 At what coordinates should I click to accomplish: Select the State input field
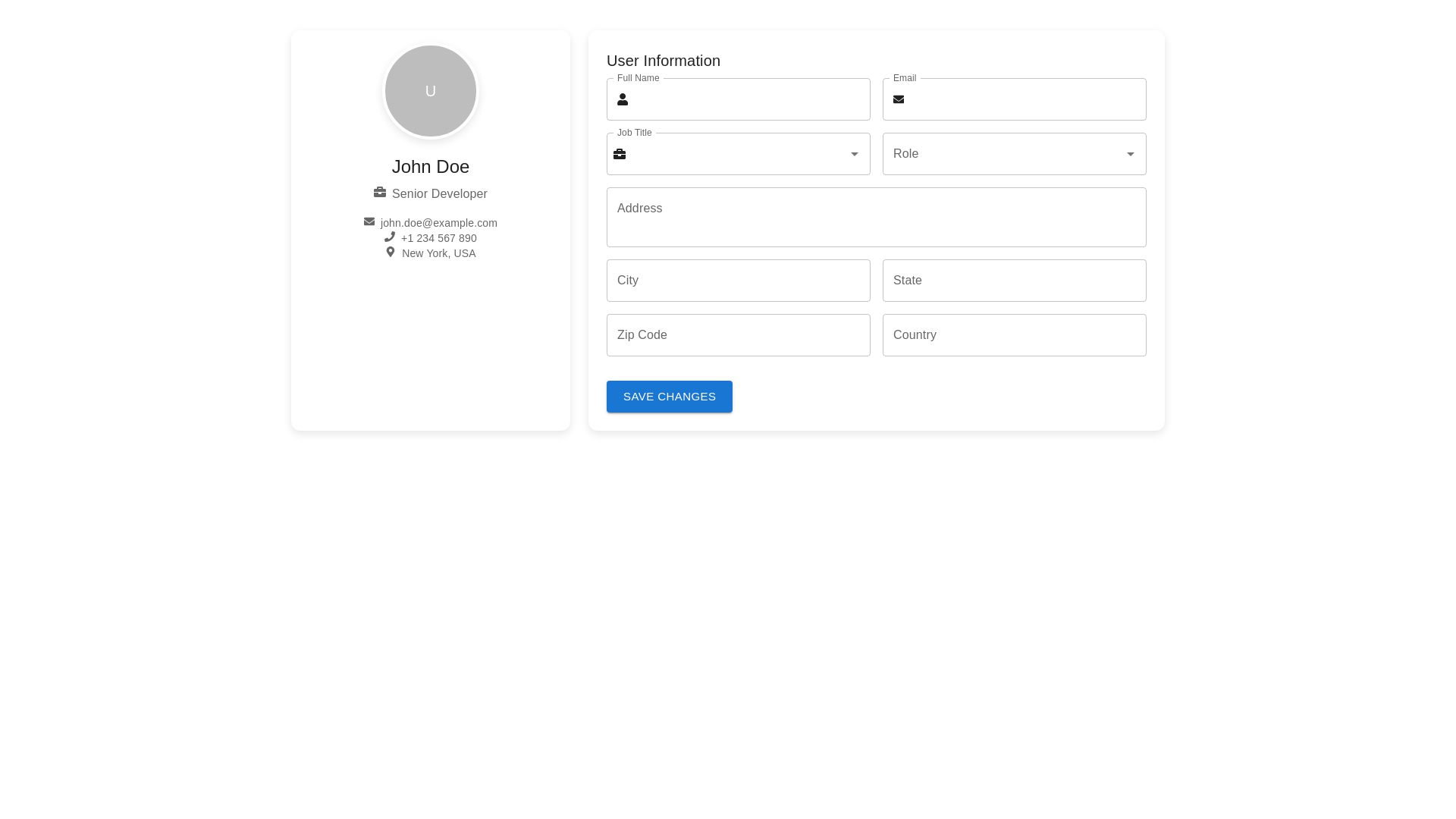(1014, 281)
